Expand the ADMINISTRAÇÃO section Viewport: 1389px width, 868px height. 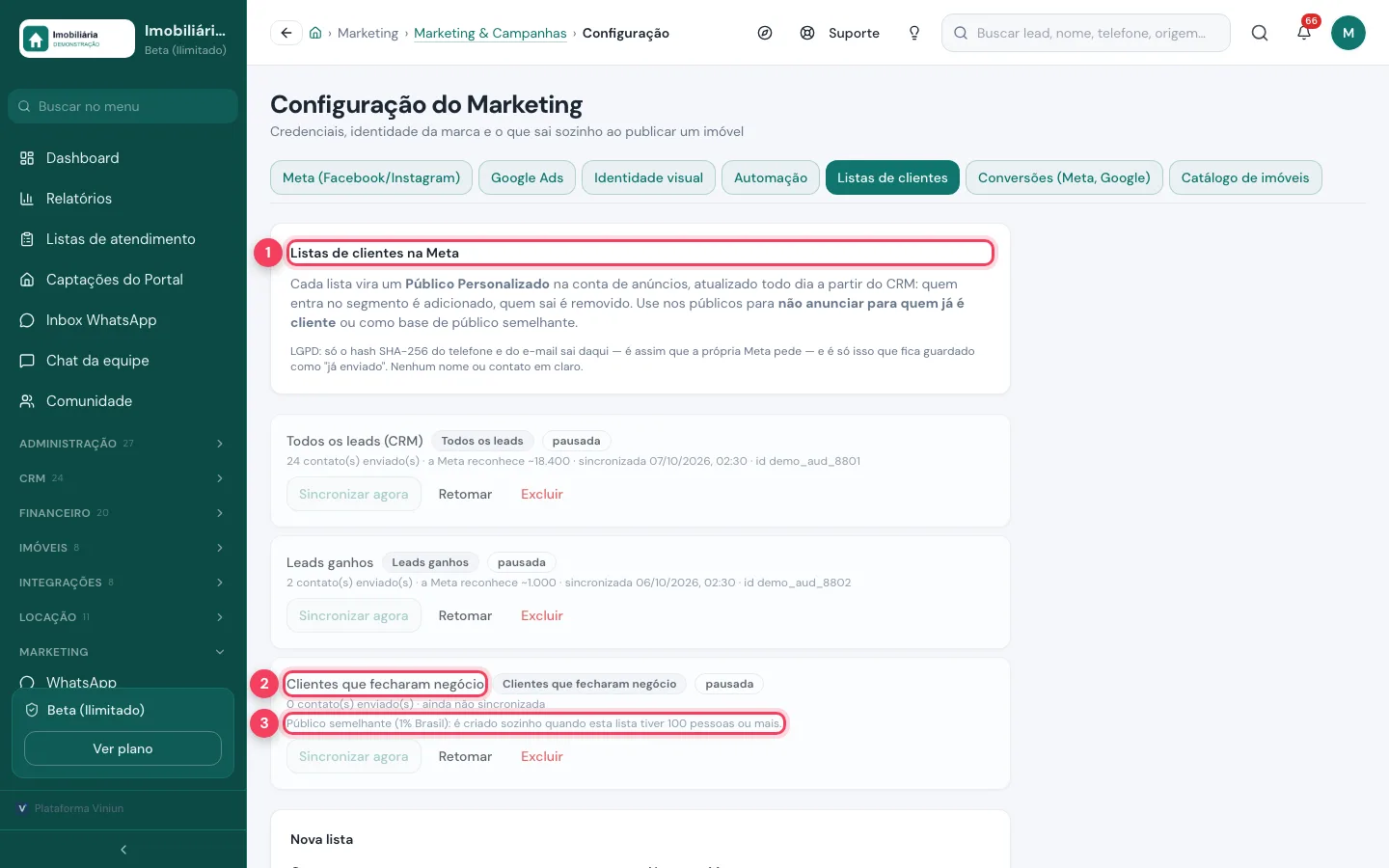tap(123, 444)
